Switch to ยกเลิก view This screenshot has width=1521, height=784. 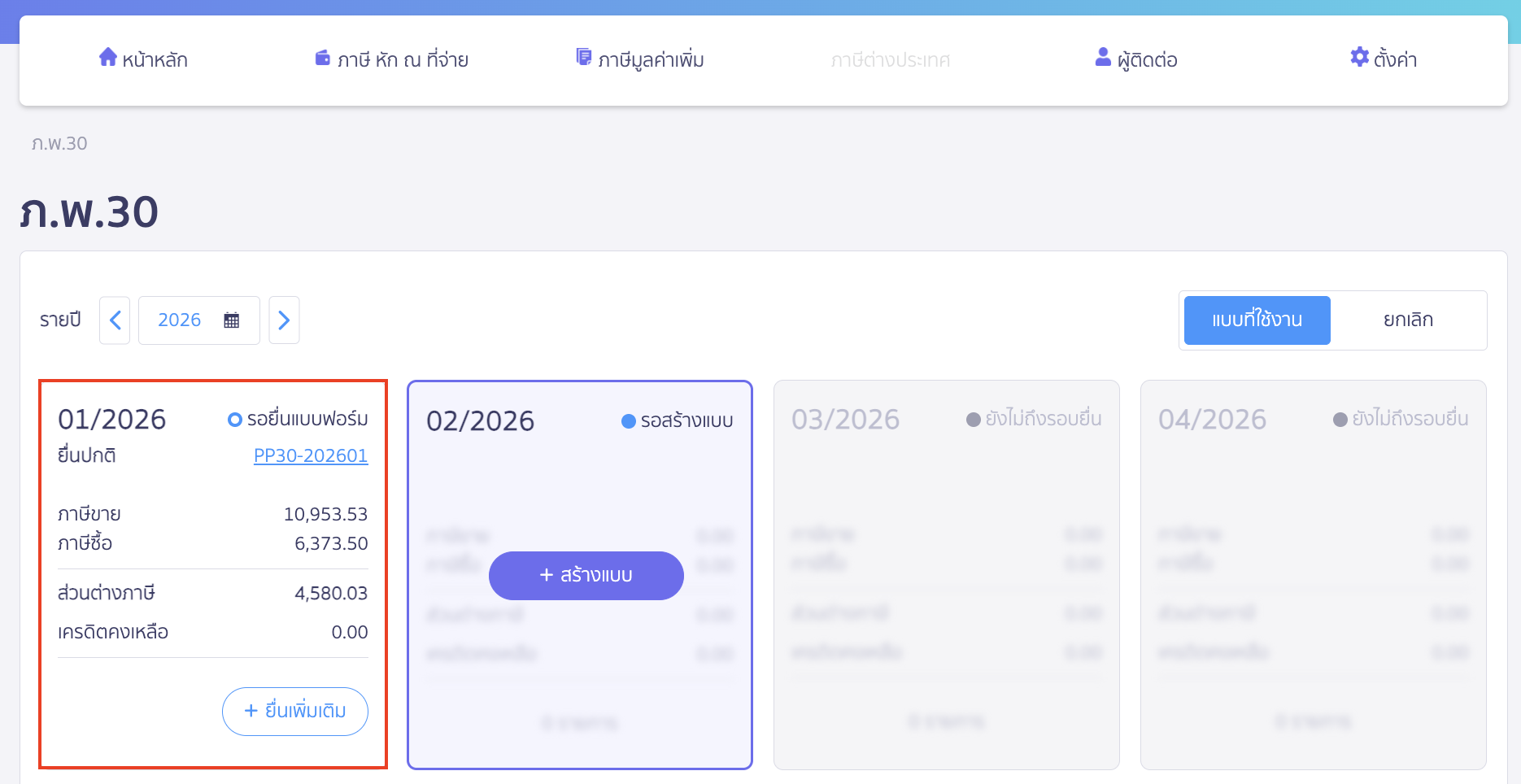(1408, 320)
